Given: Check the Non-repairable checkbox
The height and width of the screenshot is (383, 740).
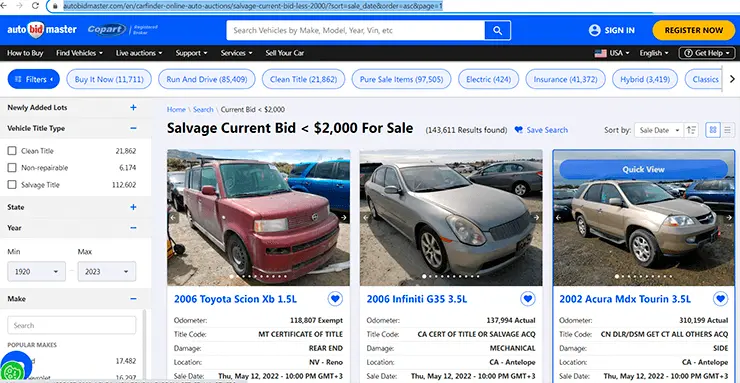Looking at the screenshot, I should pyautogui.click(x=12, y=168).
